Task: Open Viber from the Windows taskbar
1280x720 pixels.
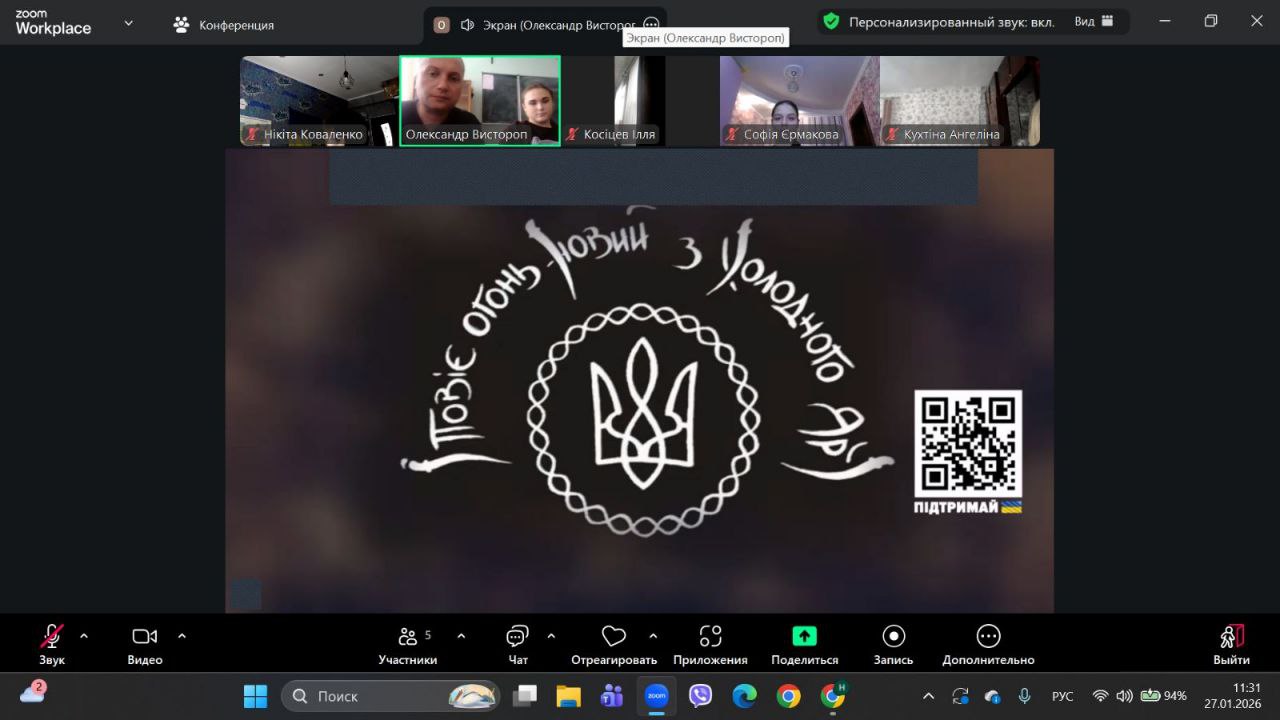Action: pos(701,696)
